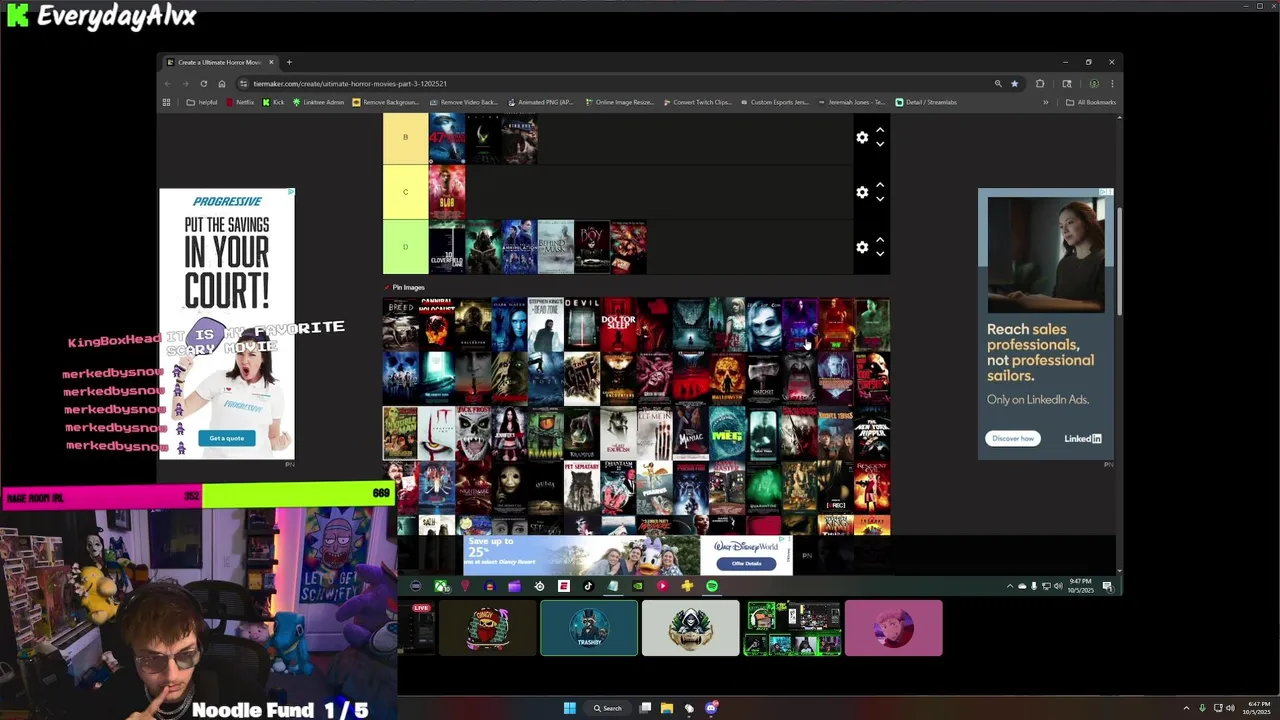
Task: Select the Halloween pumpkin poster
Action: pyautogui.click(x=727, y=378)
